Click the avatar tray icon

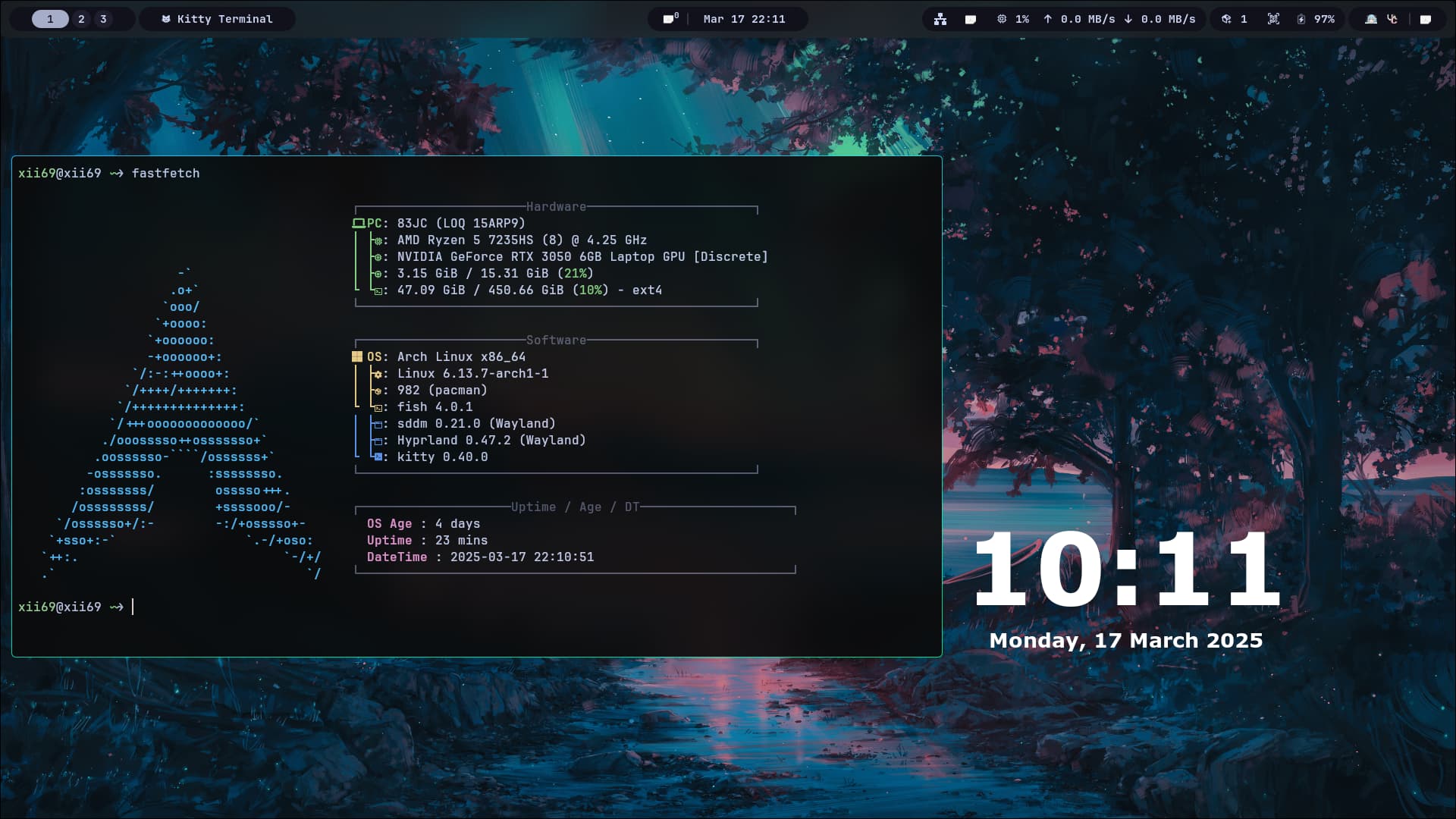1371,19
